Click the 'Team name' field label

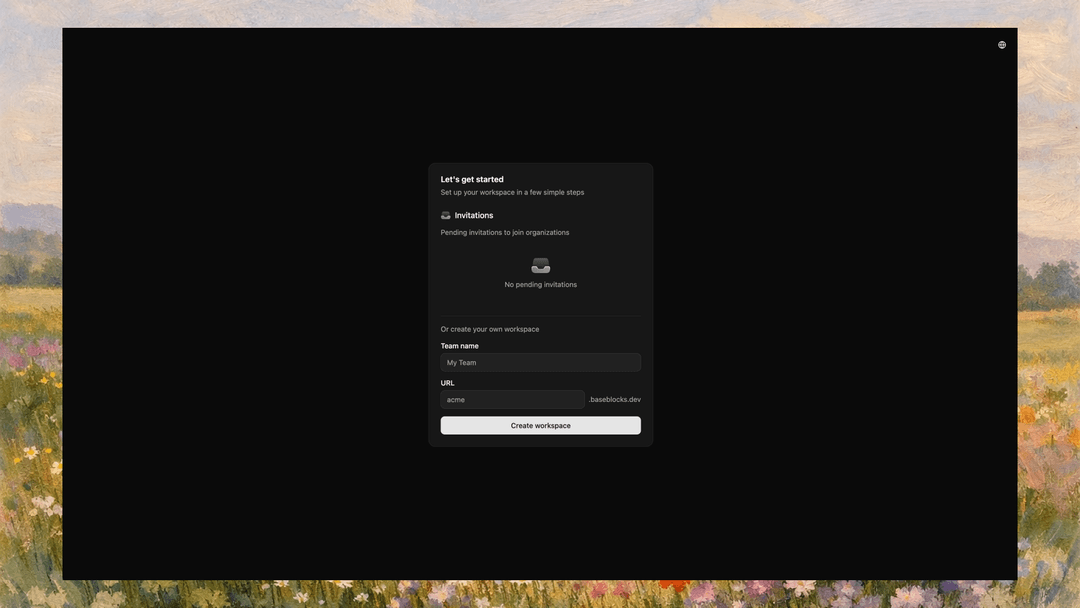click(459, 346)
